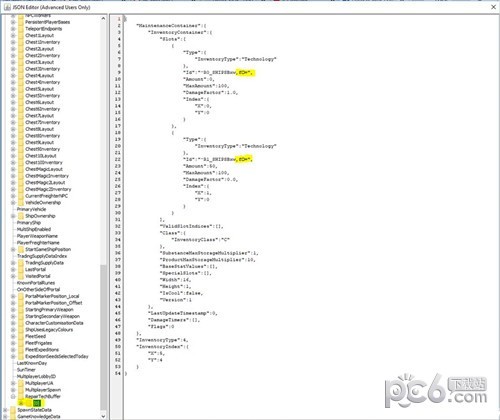The height and width of the screenshot is (420, 500).
Task: Select the ShipUsesLegacyColours tree entry
Action: [x=49, y=329]
